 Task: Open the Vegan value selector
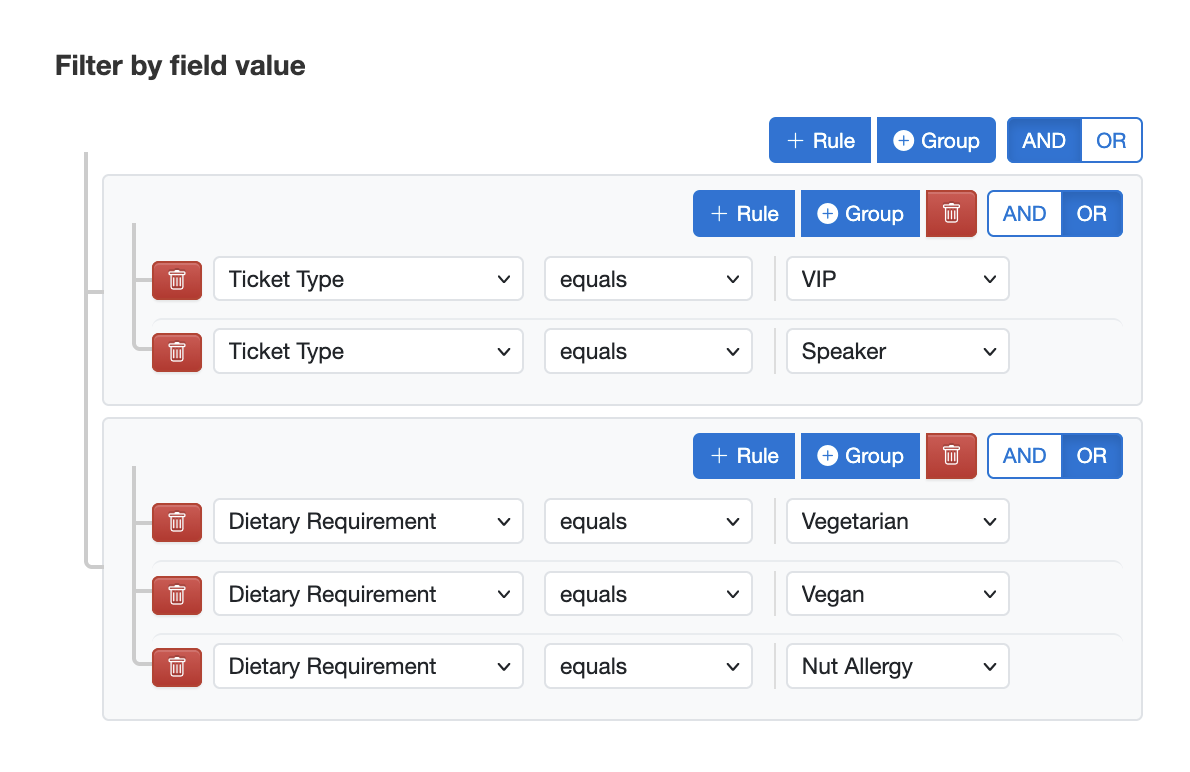click(x=897, y=594)
